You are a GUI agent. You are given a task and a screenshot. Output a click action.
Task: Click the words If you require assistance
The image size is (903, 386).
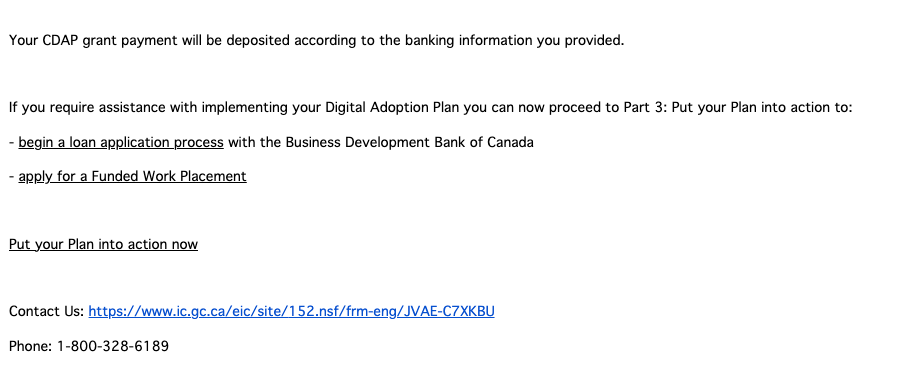pos(87,108)
